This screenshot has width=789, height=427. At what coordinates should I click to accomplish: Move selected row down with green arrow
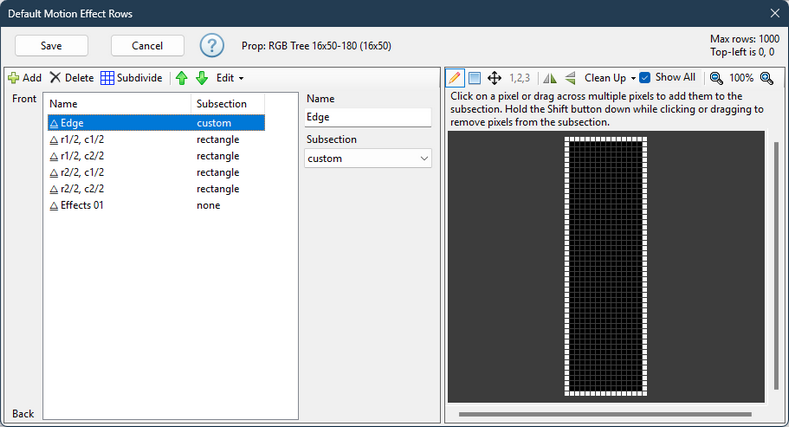click(x=202, y=78)
